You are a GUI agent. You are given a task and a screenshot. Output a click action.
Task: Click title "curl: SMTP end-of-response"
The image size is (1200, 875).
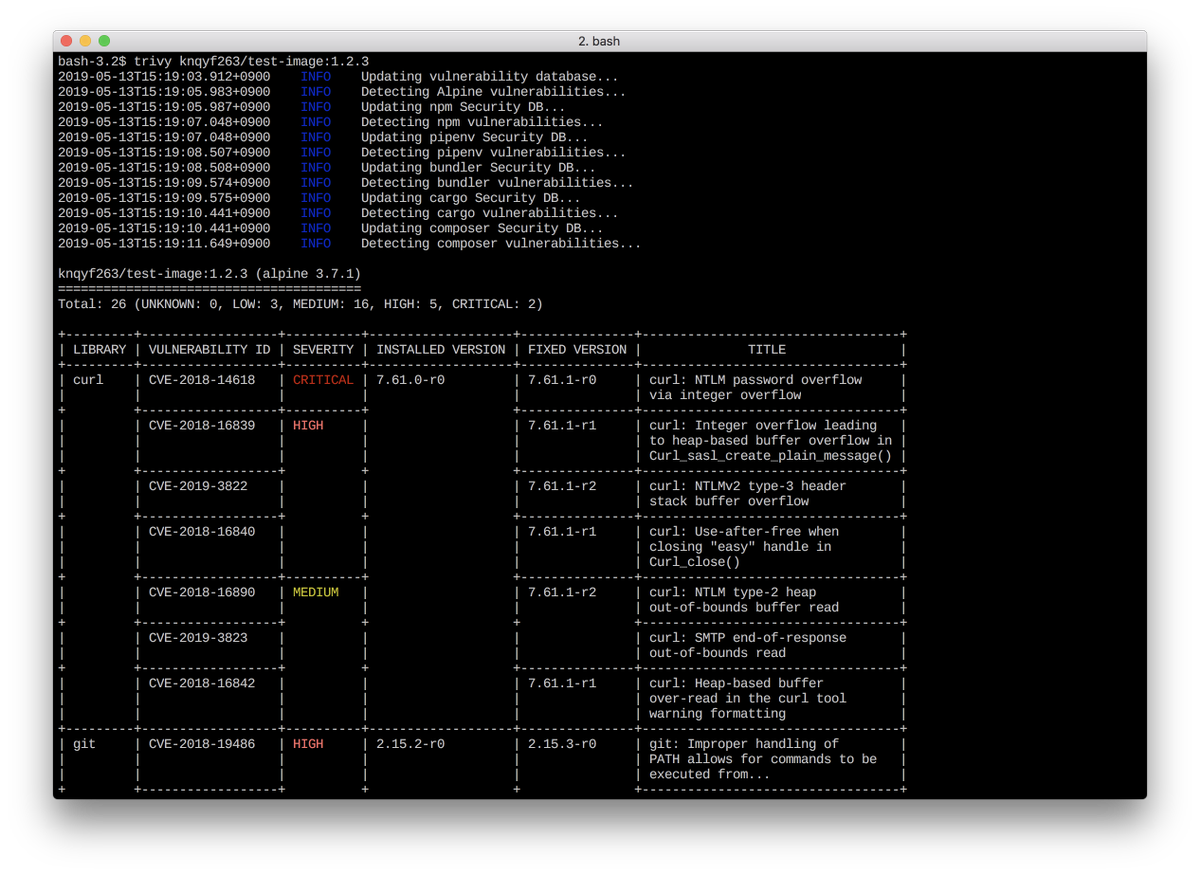748,638
